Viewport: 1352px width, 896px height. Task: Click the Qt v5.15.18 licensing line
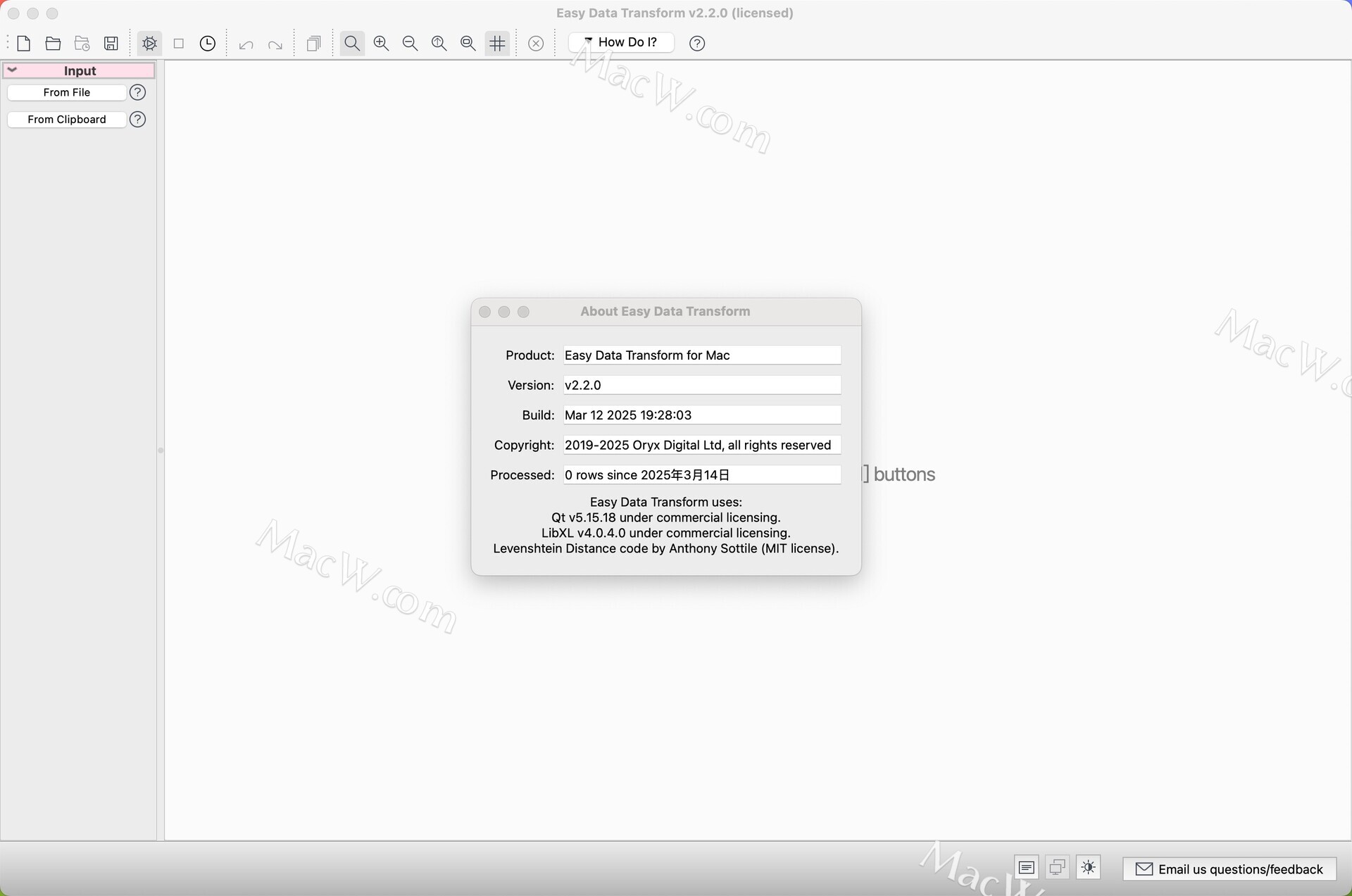point(666,517)
